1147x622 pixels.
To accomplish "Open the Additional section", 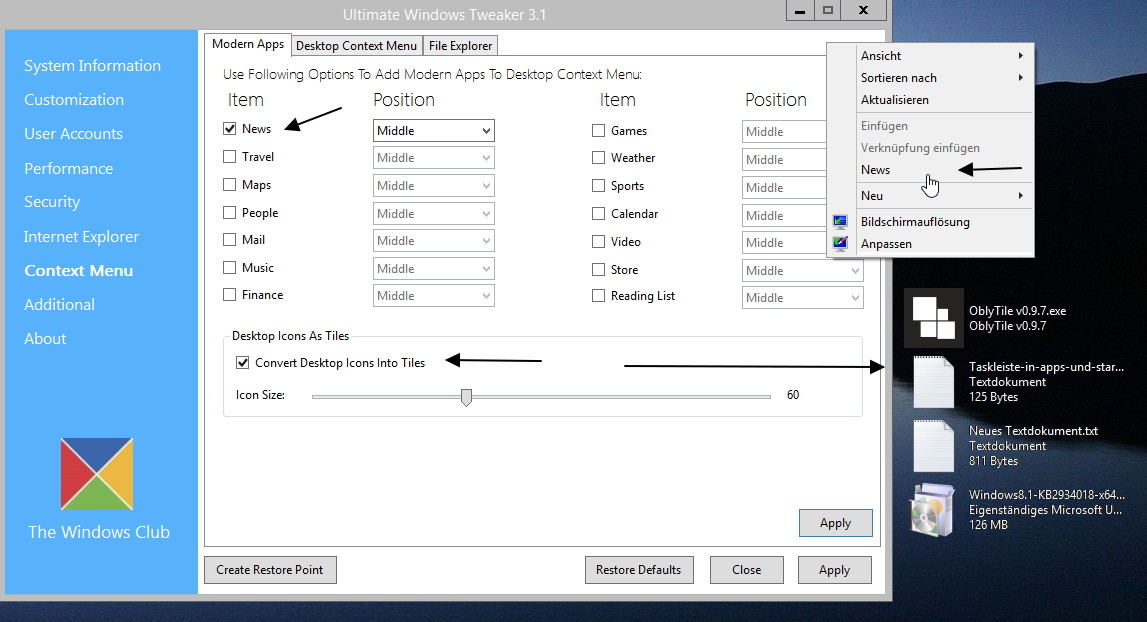I will click(x=59, y=304).
